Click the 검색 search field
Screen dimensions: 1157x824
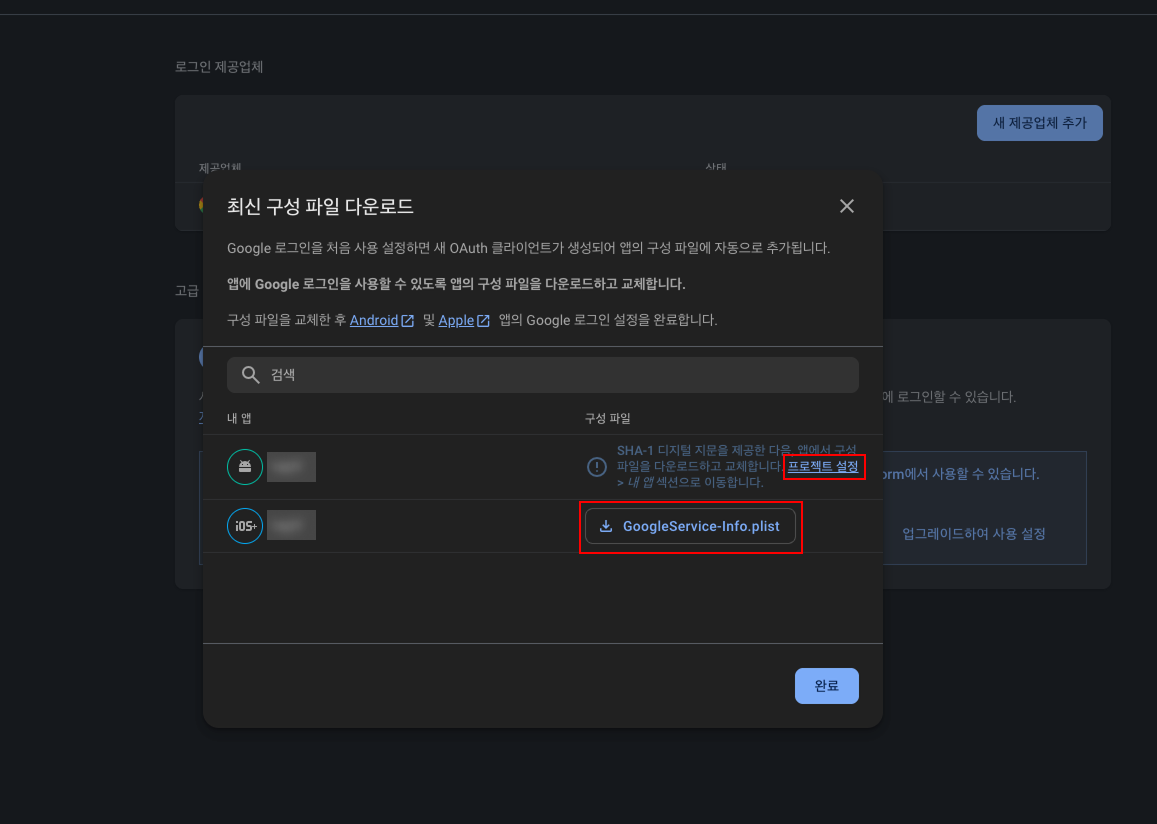coord(542,375)
